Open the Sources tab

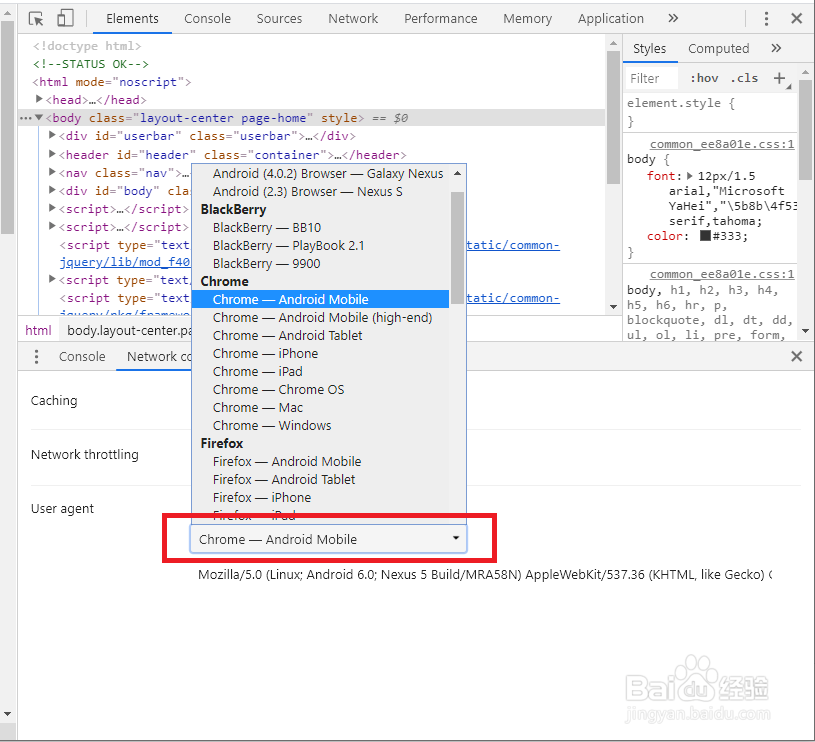[279, 19]
